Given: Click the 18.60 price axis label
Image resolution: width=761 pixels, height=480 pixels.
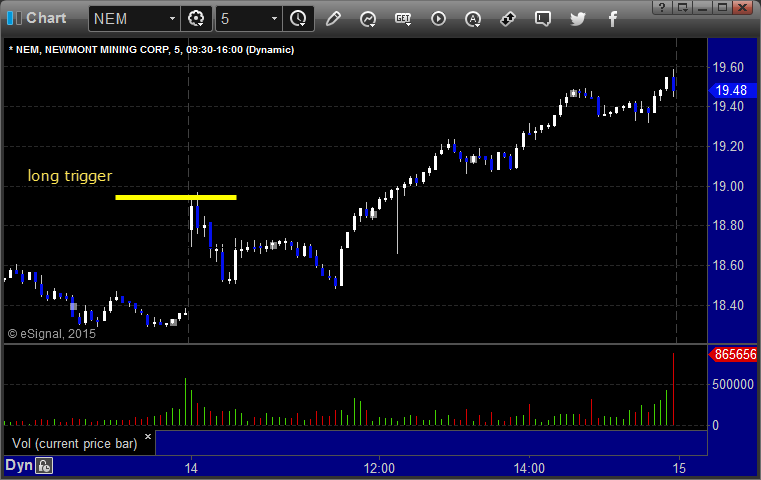Looking at the screenshot, I should (x=728, y=265).
